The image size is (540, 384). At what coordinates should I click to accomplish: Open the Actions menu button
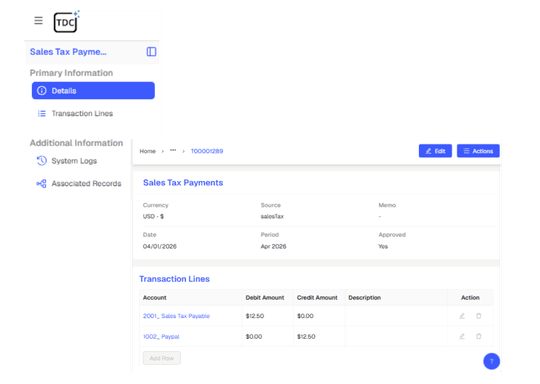click(x=478, y=151)
